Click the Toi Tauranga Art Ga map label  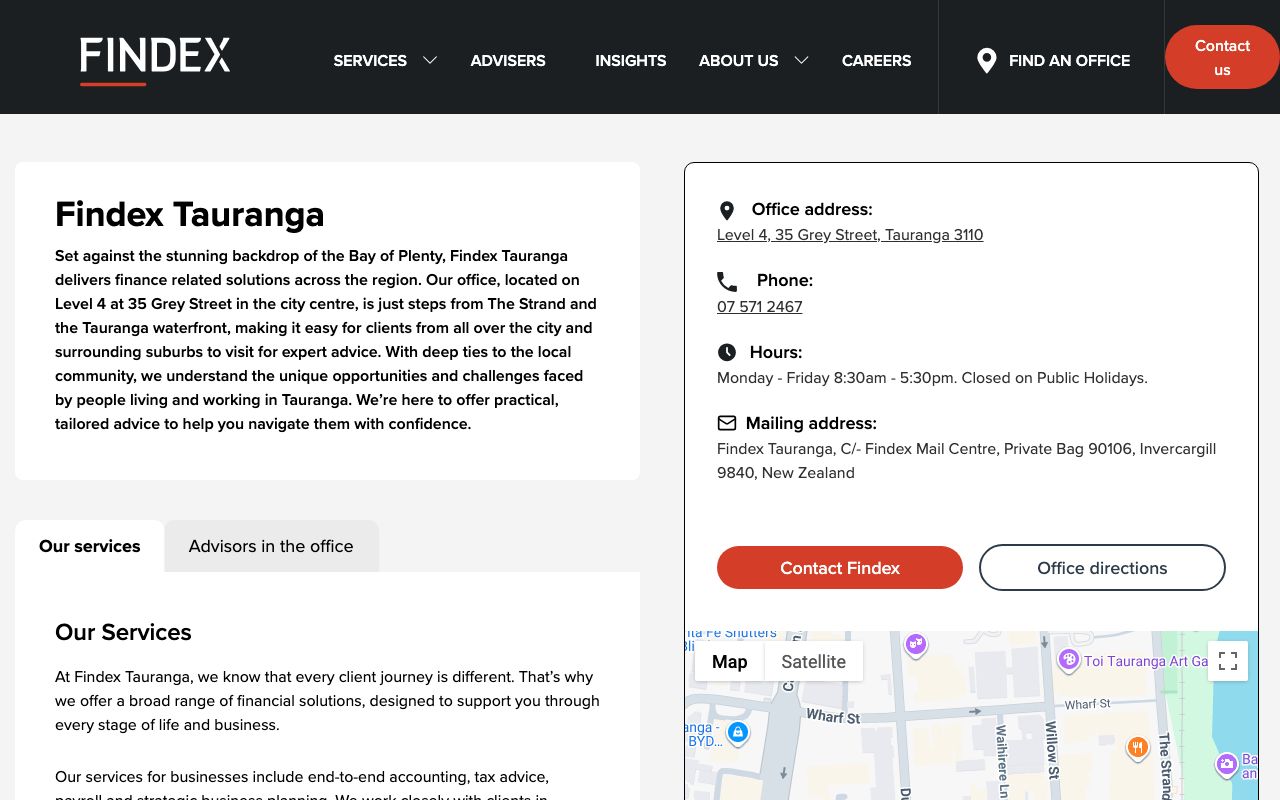pos(1146,661)
